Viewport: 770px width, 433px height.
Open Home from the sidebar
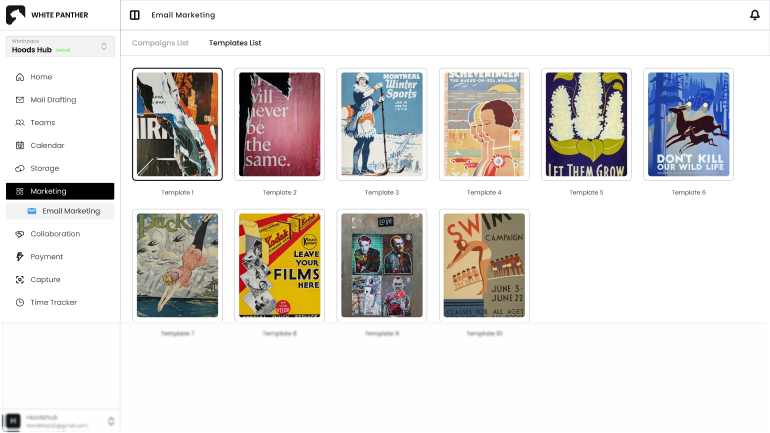(41, 77)
